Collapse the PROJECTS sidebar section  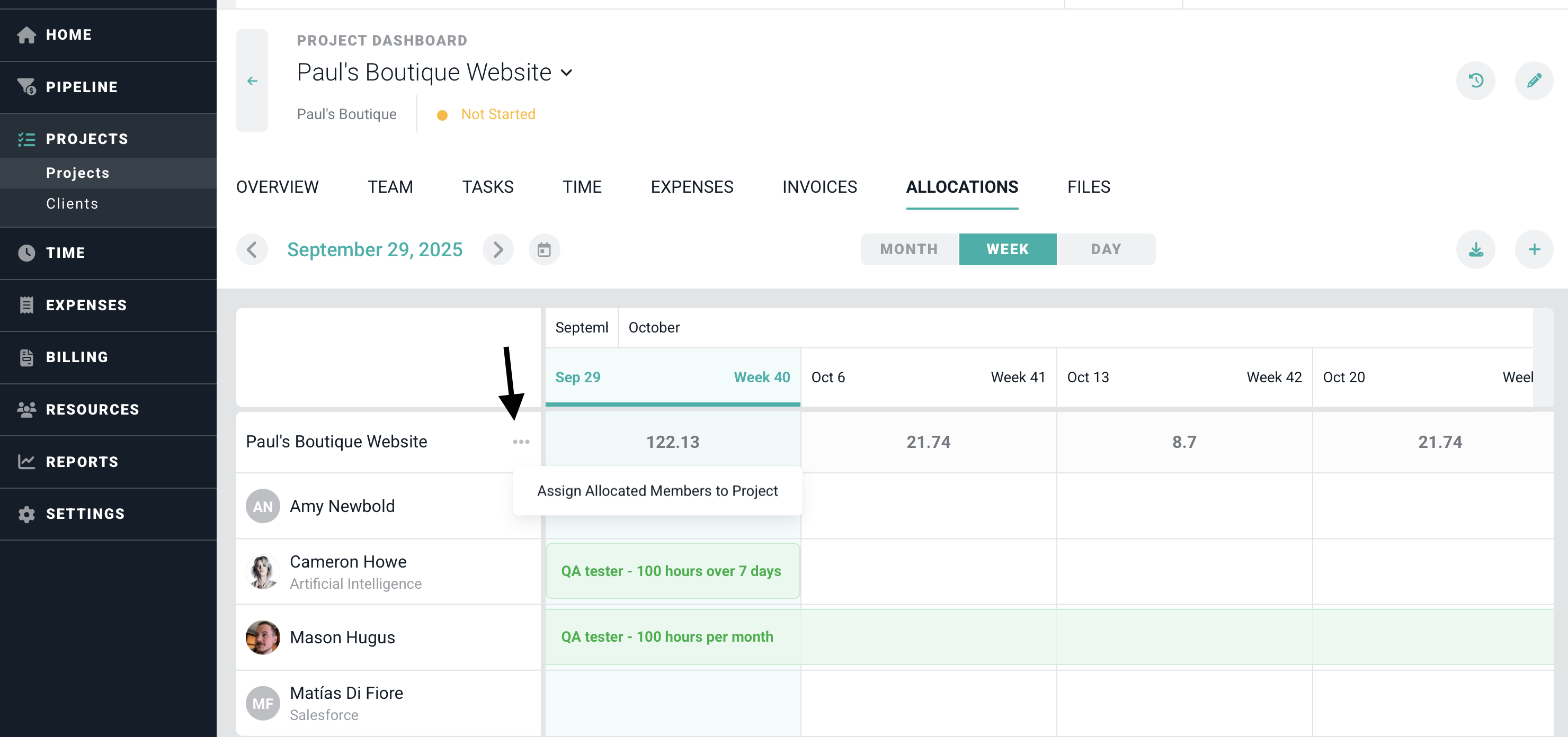(x=86, y=139)
